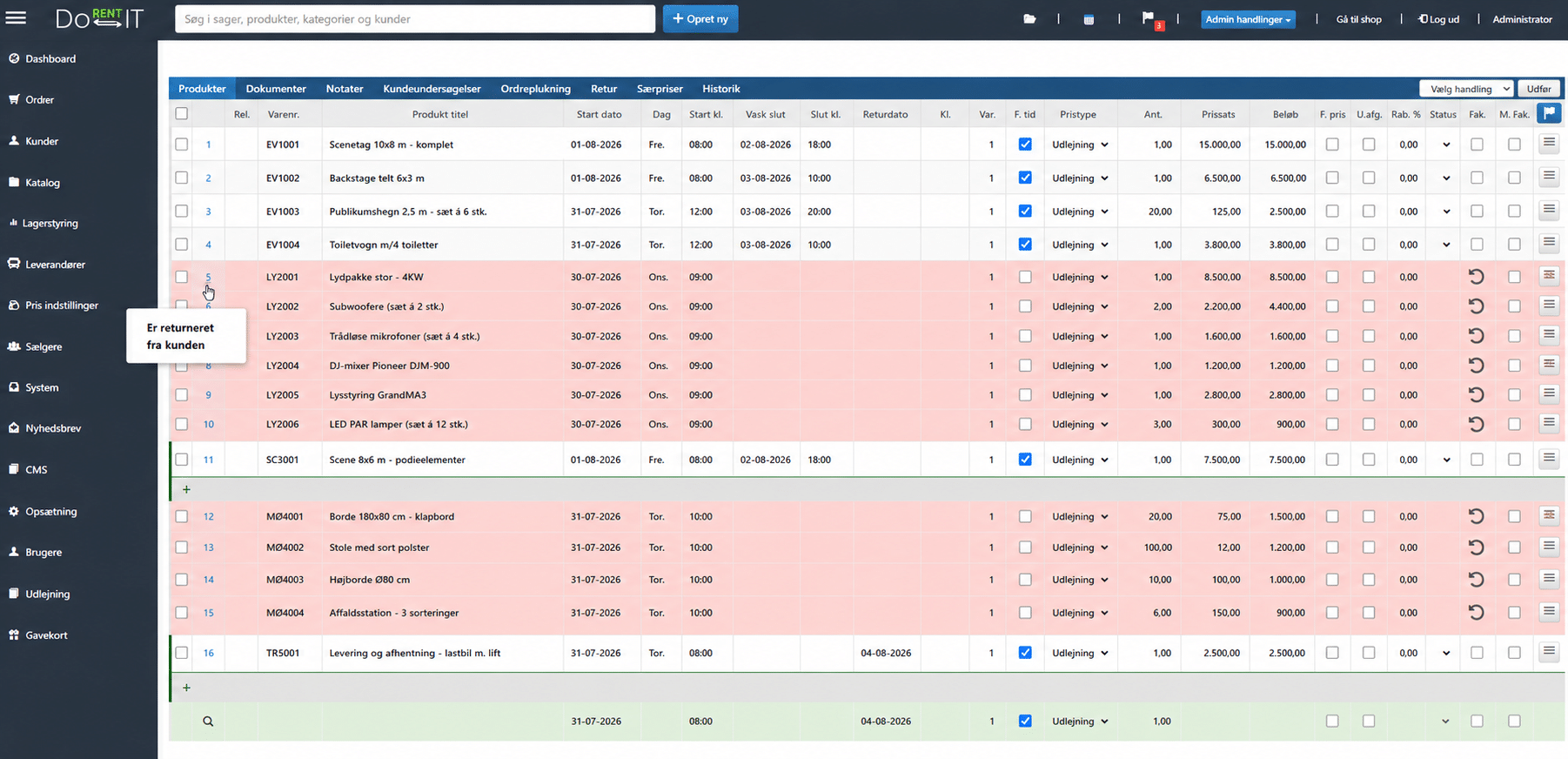Tick the row checkbox for SC3001
Screen dimensions: 1568x759
point(182,460)
